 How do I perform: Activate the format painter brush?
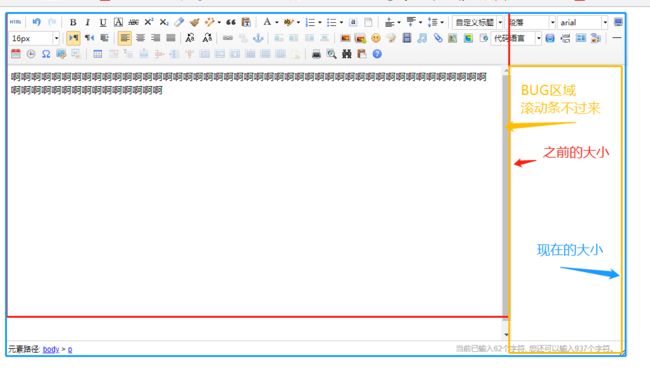point(194,22)
